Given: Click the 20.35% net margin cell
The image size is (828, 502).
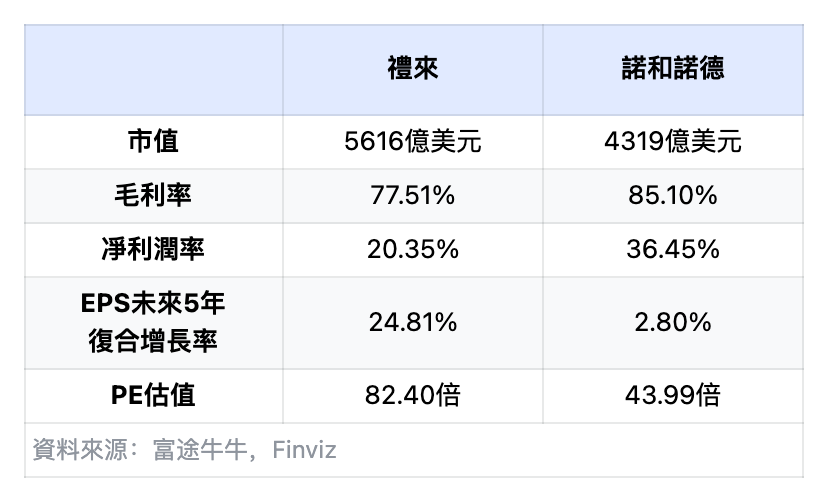Looking at the screenshot, I should [x=412, y=249].
